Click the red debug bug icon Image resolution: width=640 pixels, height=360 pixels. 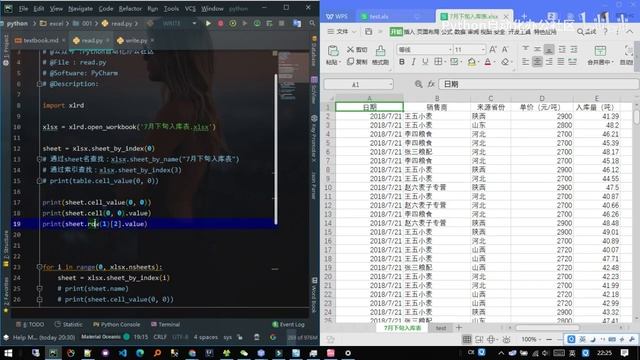(x=220, y=23)
